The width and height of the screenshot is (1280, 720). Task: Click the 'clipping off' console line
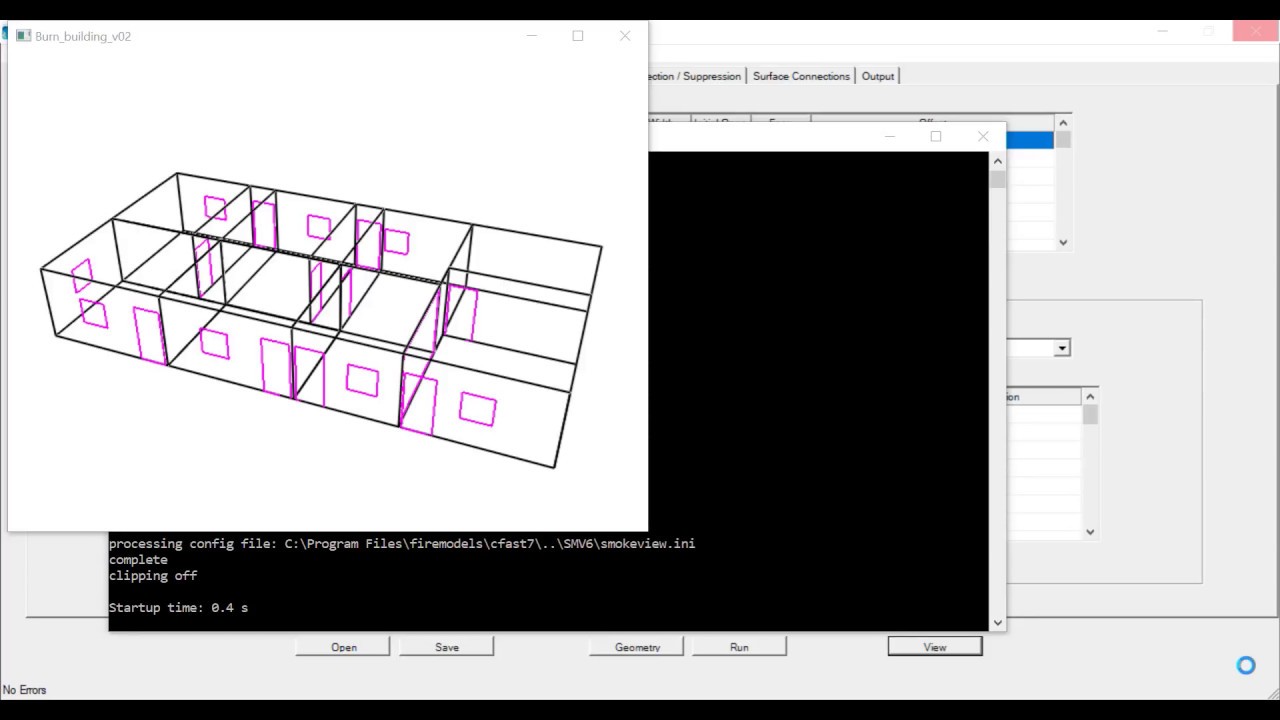coord(153,576)
